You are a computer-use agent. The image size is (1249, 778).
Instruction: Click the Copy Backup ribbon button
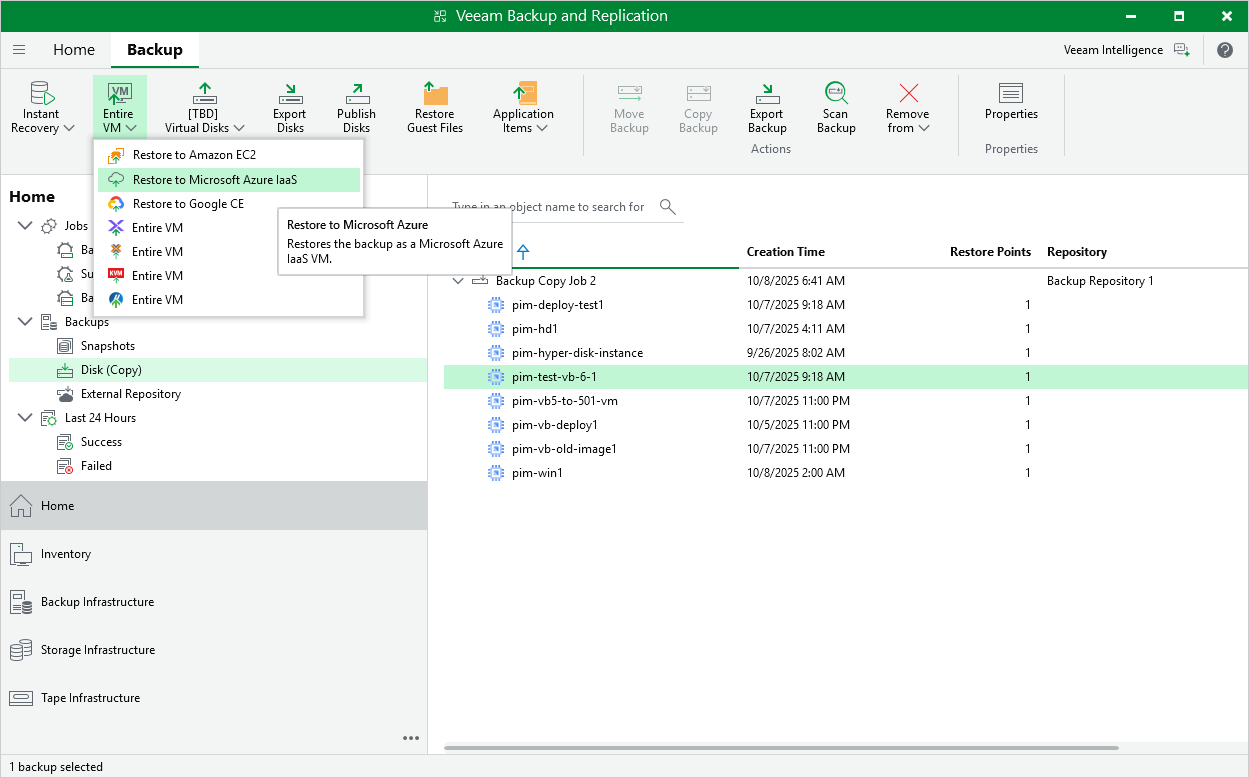698,109
